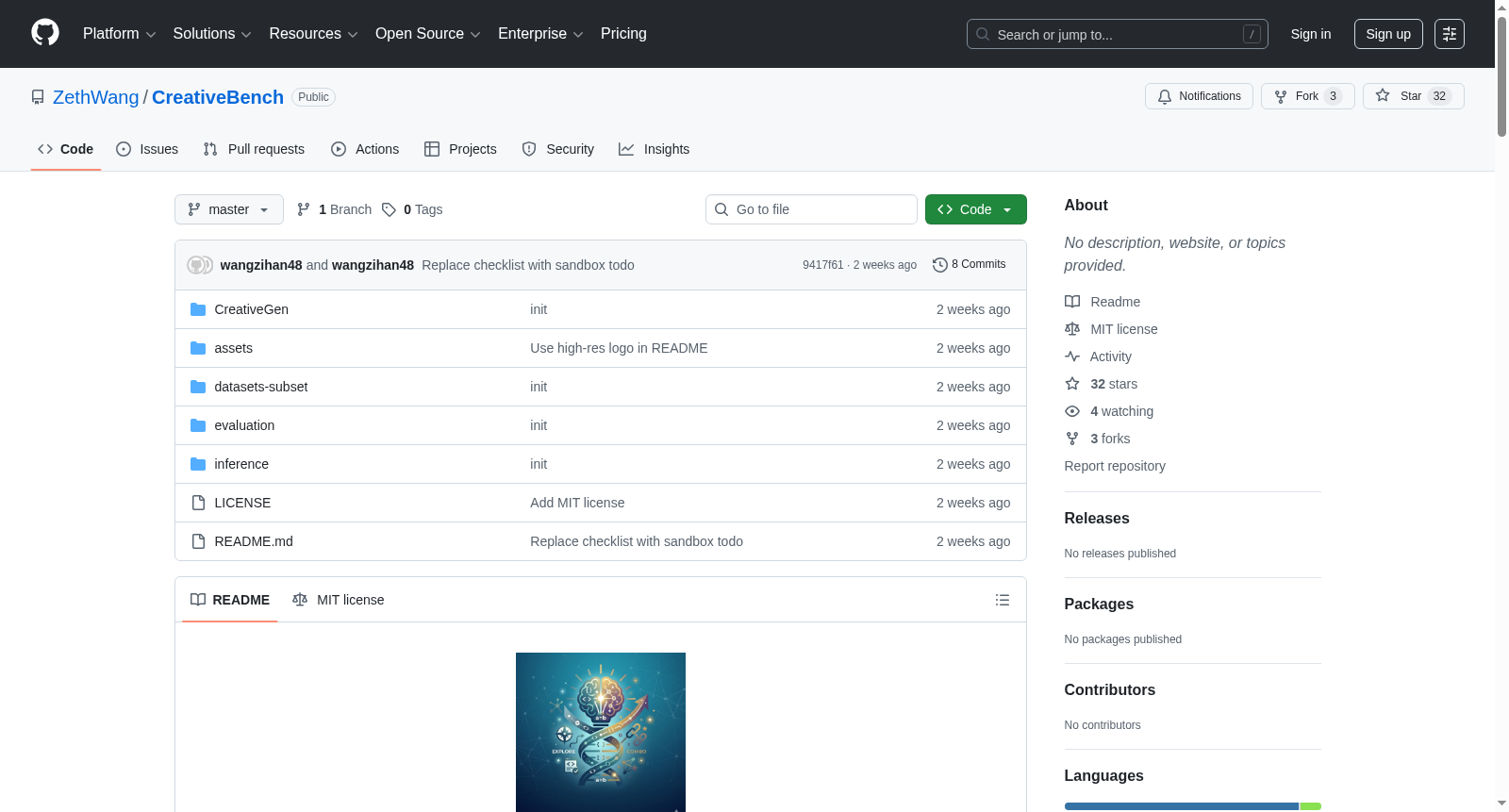The height and width of the screenshot is (812, 1509).
Task: Open the Contributors section heading
Action: pos(1110,690)
